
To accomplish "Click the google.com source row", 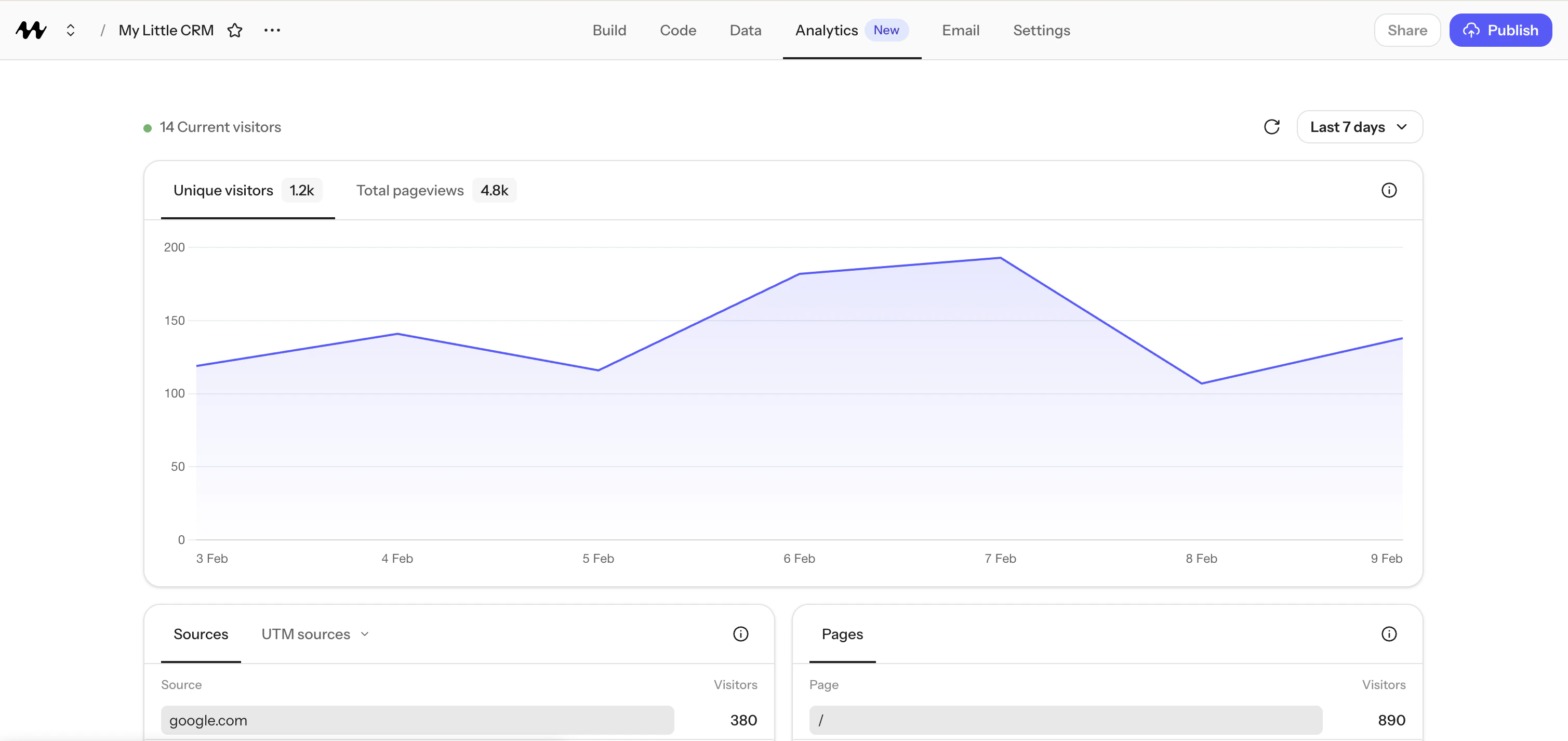I will (459, 720).
